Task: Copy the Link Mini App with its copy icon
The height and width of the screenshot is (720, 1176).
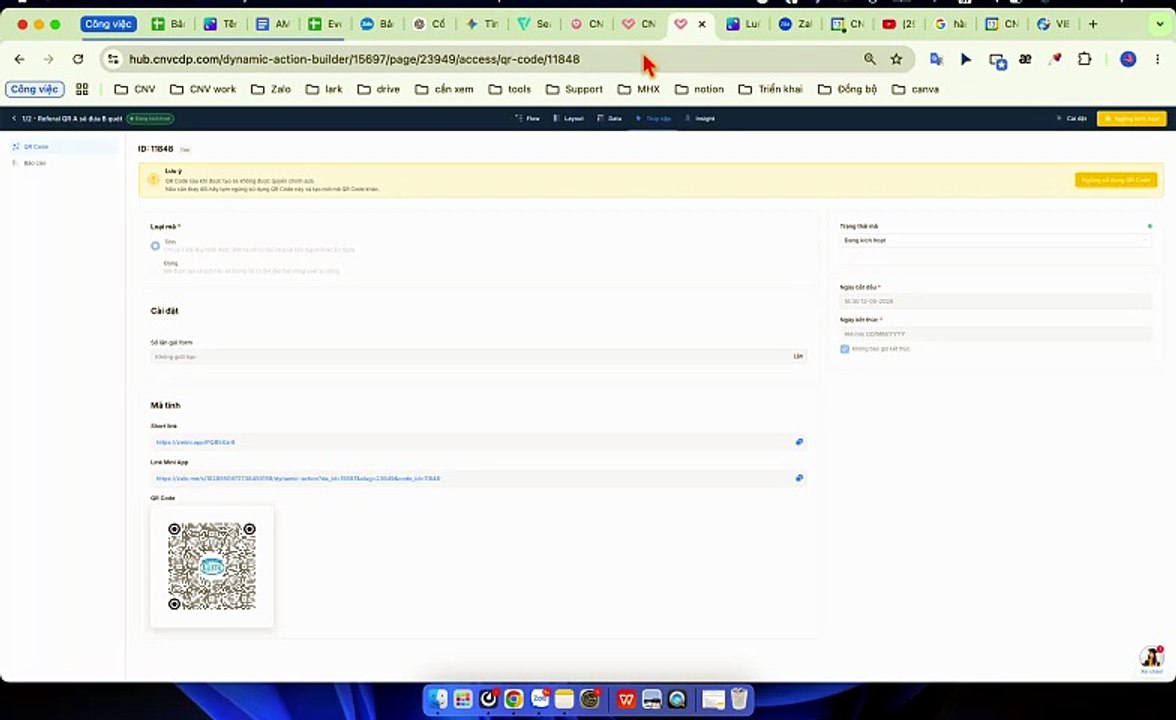Action: [x=799, y=478]
